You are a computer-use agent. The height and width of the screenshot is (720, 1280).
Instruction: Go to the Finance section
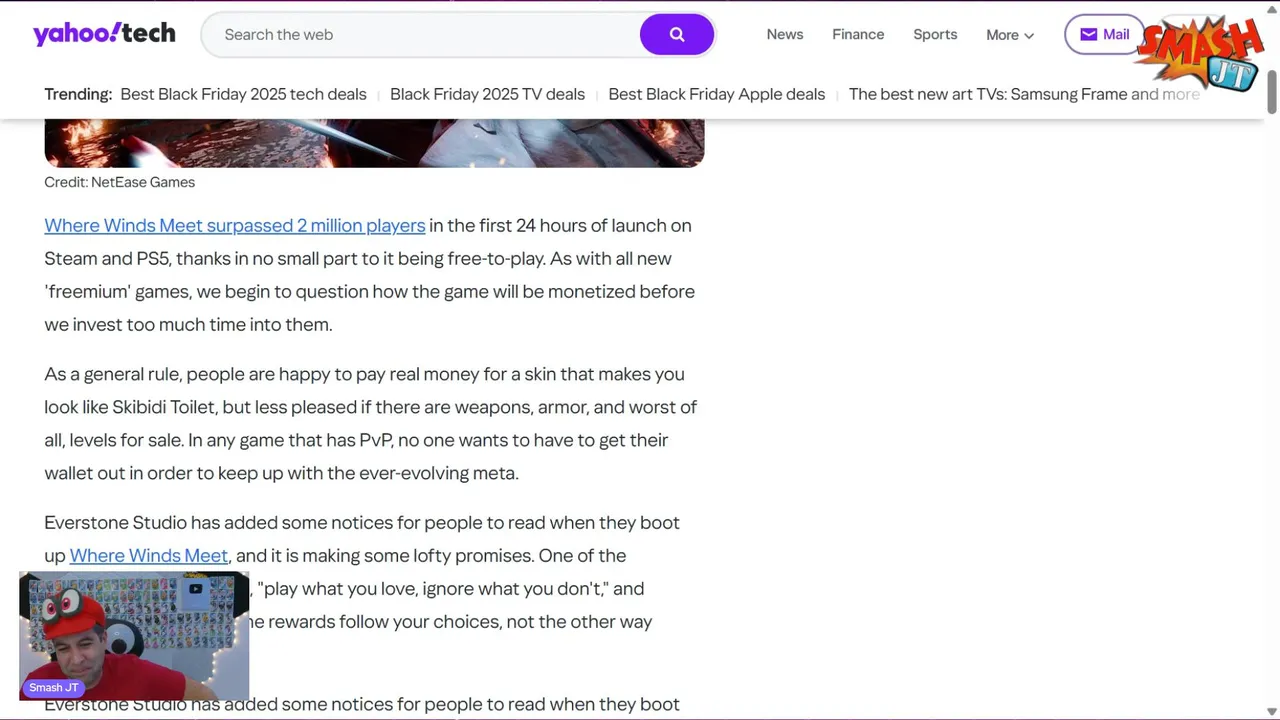pyautogui.click(x=858, y=34)
